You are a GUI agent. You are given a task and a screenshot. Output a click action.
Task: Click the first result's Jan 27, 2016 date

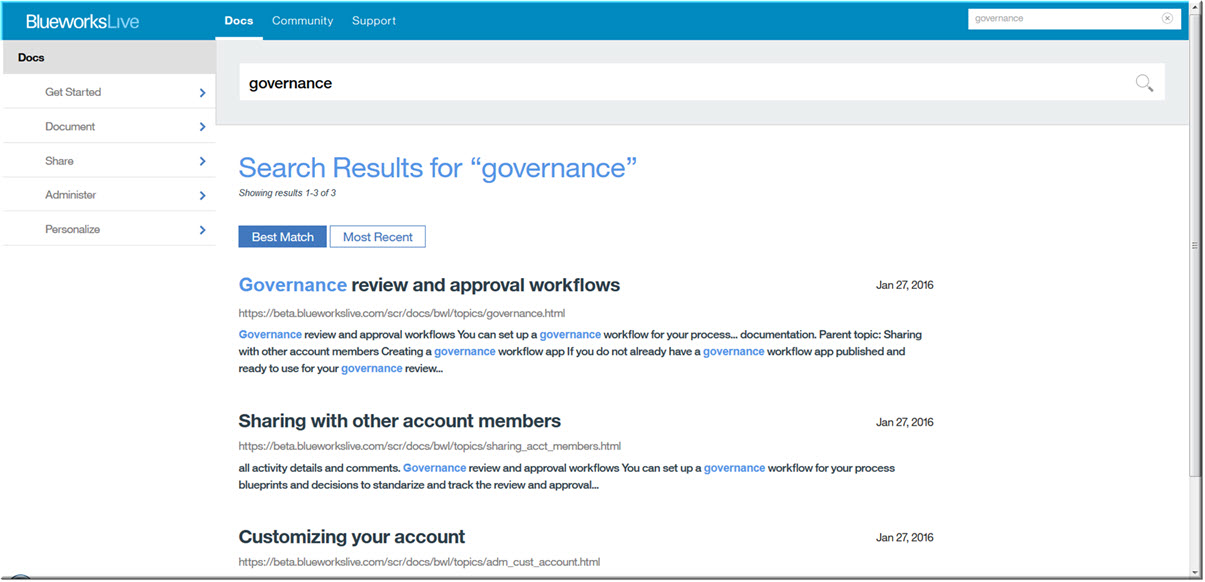click(x=905, y=285)
